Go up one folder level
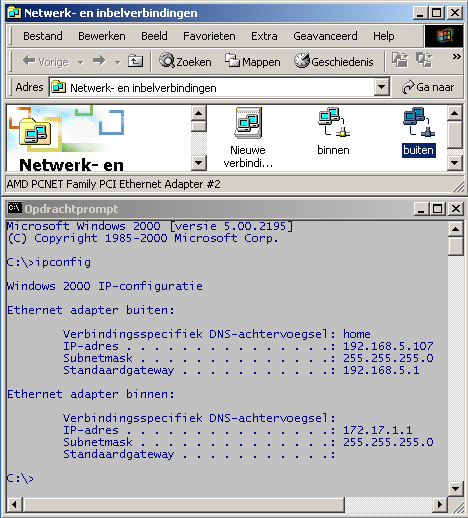 point(135,61)
